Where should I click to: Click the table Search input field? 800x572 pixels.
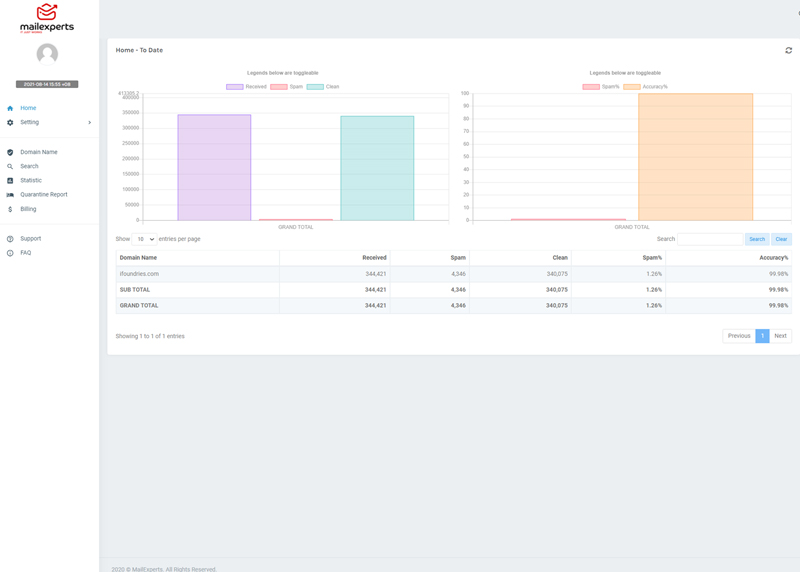tap(710, 239)
